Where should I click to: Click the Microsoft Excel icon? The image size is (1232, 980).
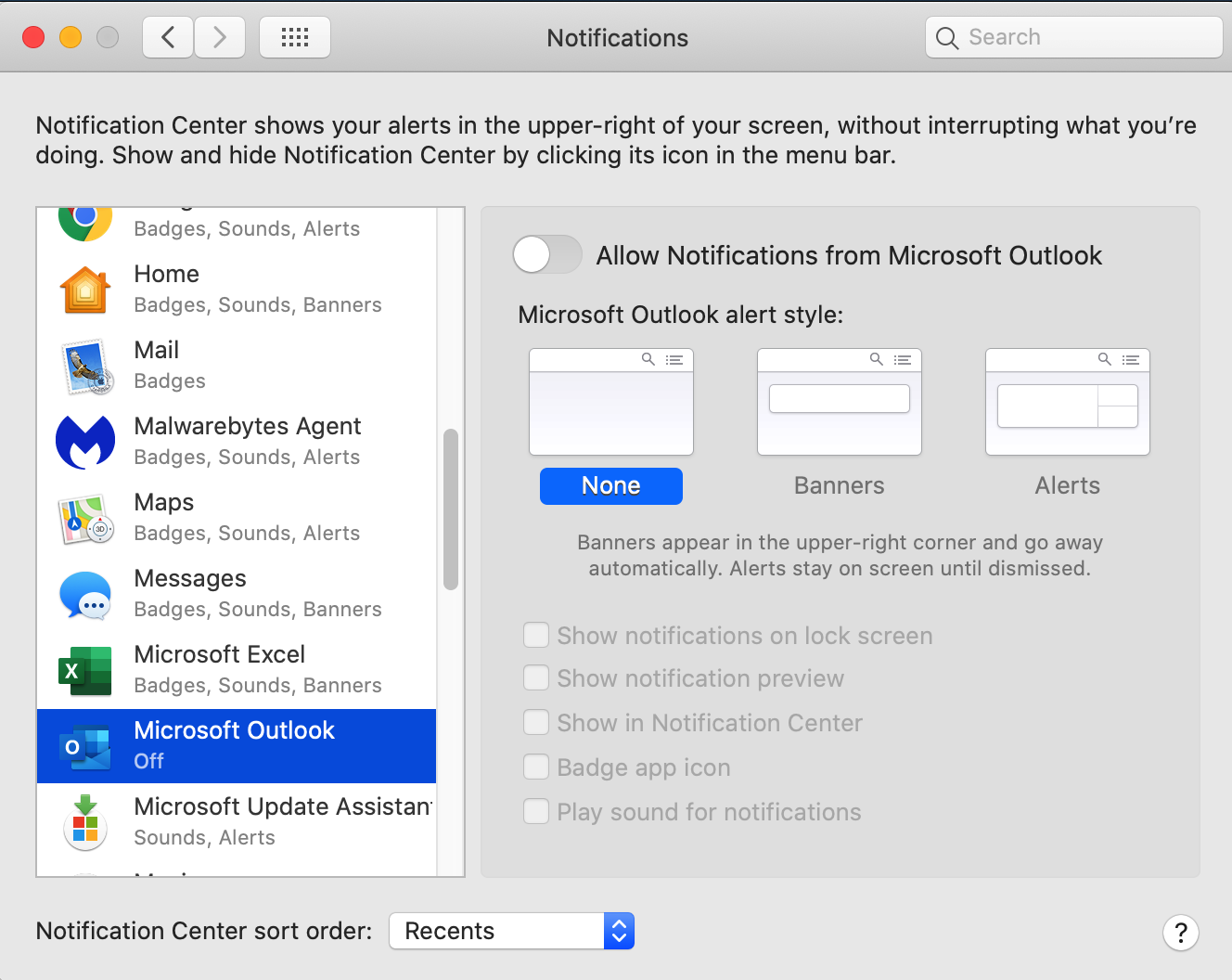[85, 670]
